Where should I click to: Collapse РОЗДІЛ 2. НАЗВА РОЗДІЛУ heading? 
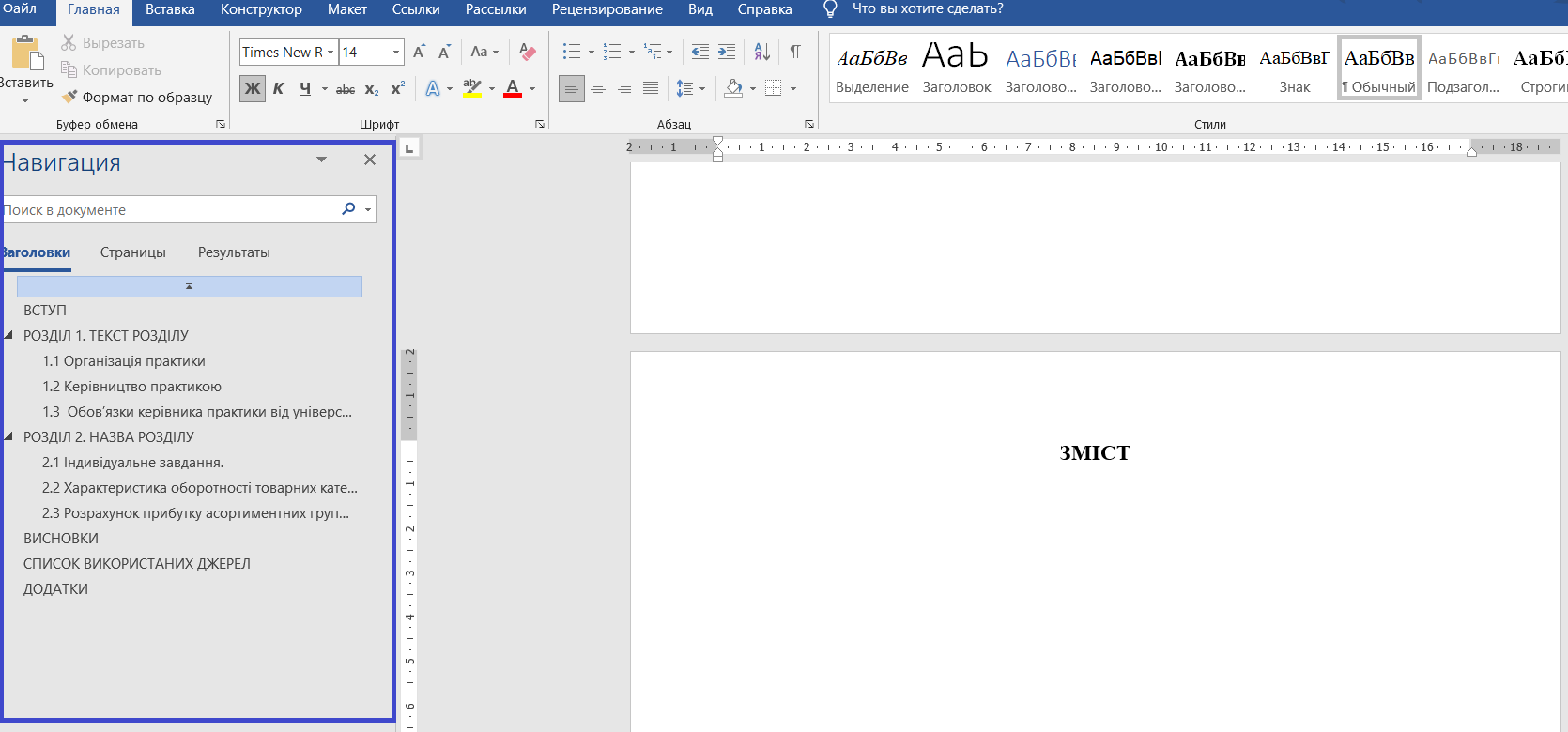[x=9, y=436]
